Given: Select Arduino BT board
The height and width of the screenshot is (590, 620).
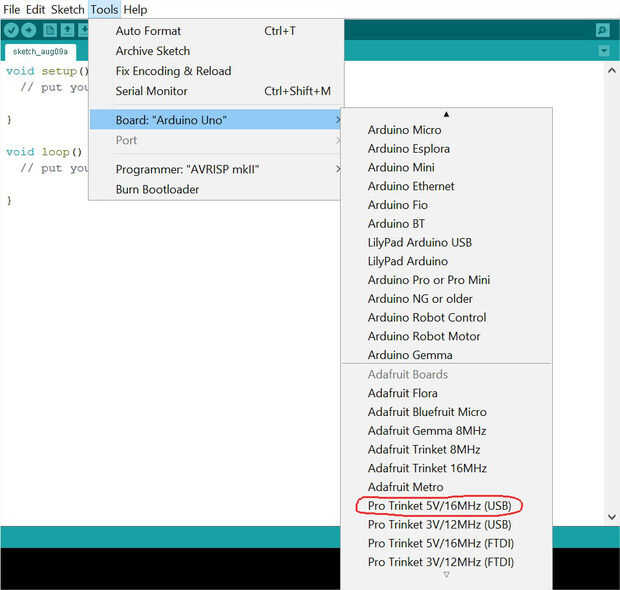Looking at the screenshot, I should [x=446, y=224].
